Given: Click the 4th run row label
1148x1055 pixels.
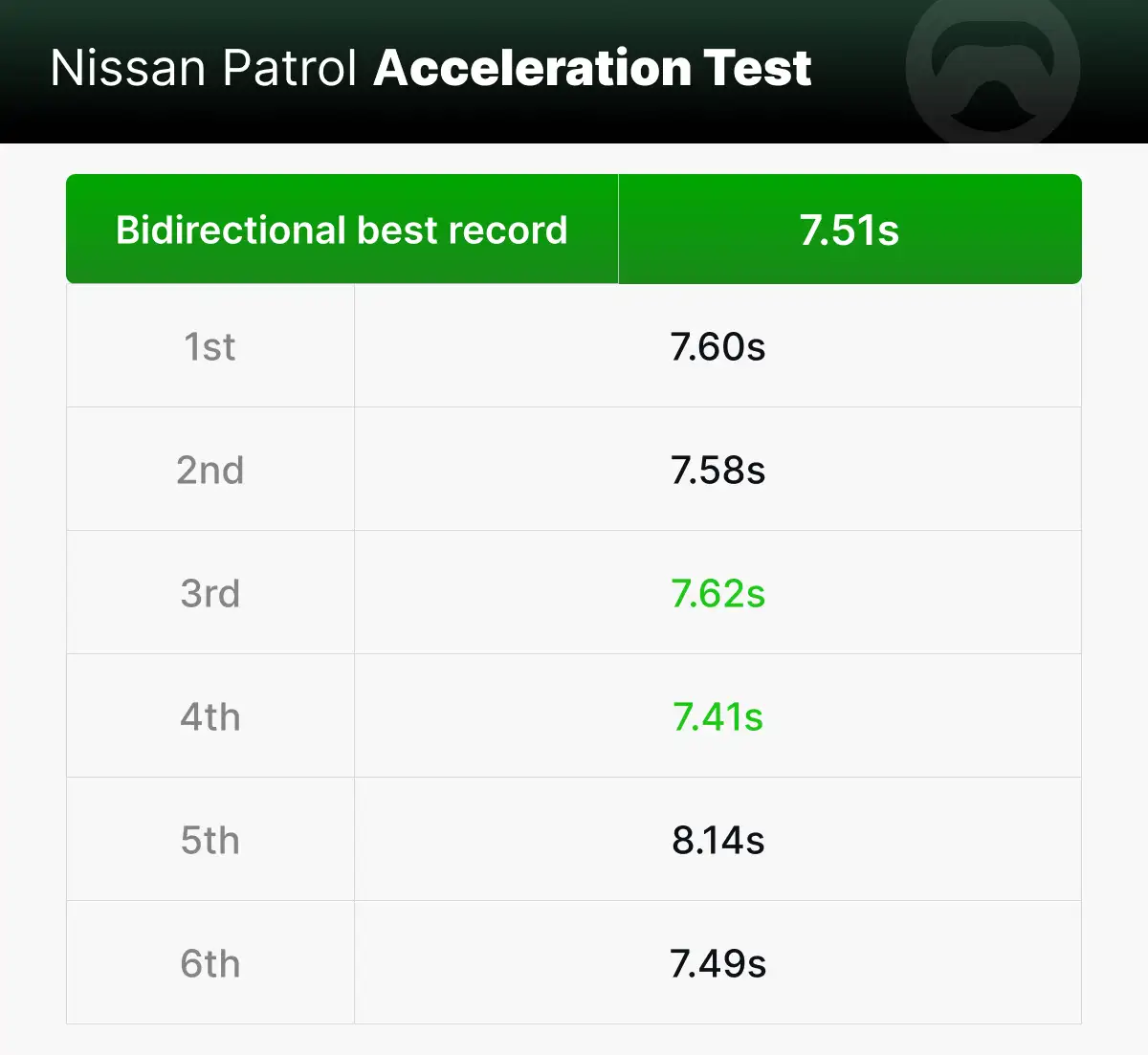Looking at the screenshot, I should pyautogui.click(x=210, y=717).
